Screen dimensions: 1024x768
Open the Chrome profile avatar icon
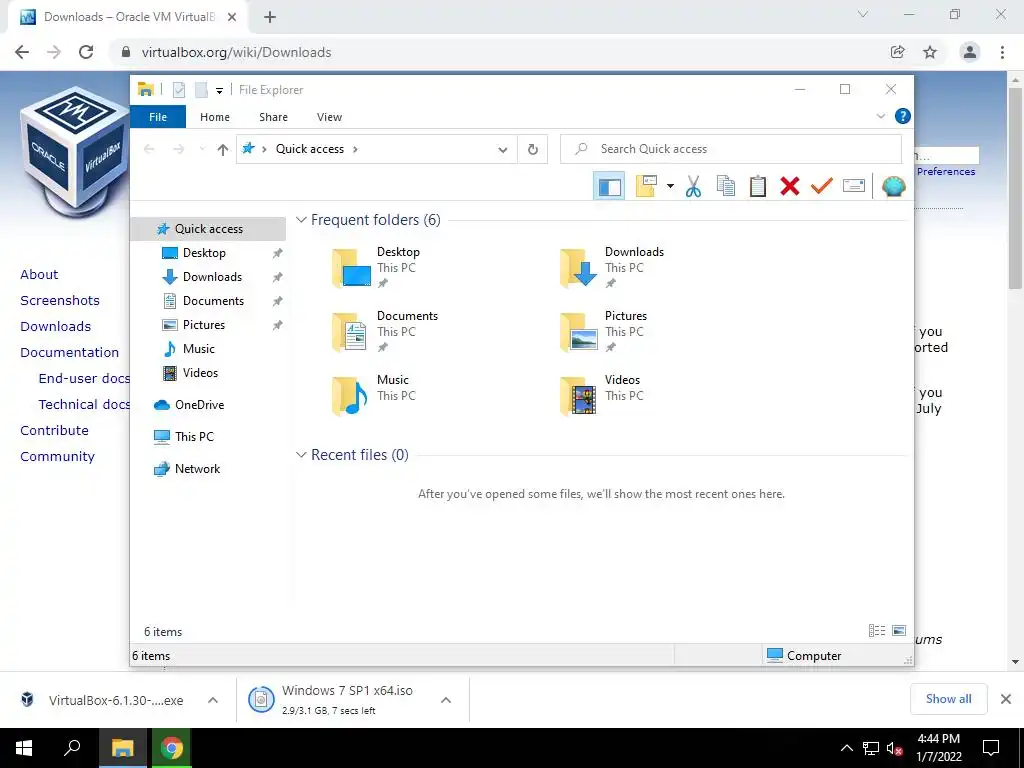[970, 52]
